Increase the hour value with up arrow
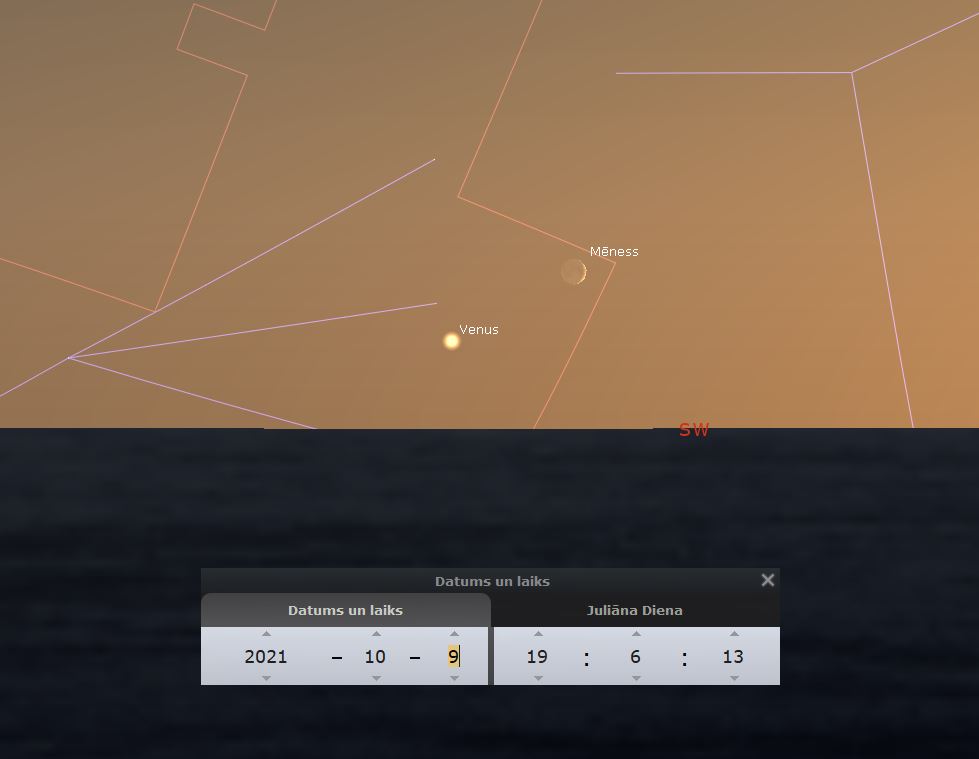The width and height of the screenshot is (979, 759). pyautogui.click(x=538, y=634)
